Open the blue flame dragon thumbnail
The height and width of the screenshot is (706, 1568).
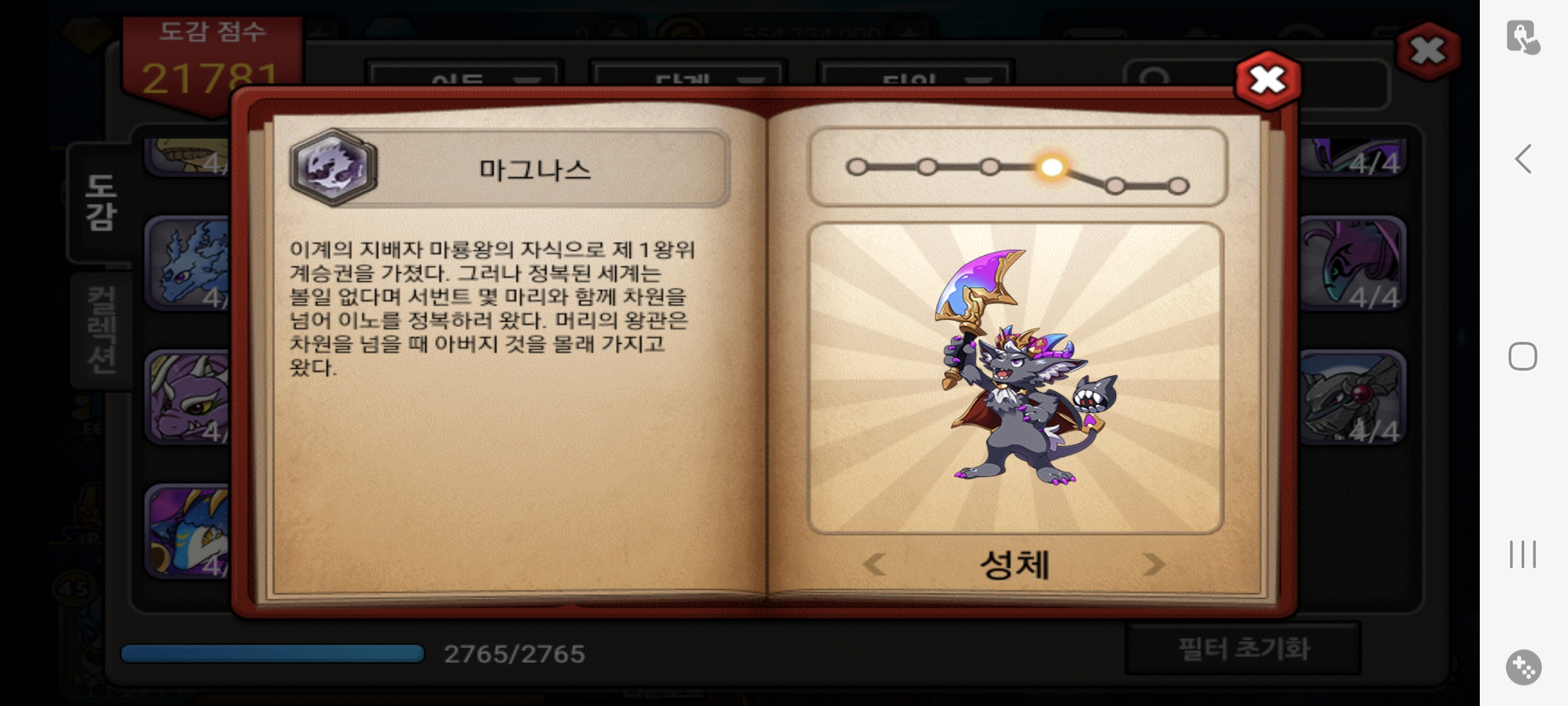point(188,263)
